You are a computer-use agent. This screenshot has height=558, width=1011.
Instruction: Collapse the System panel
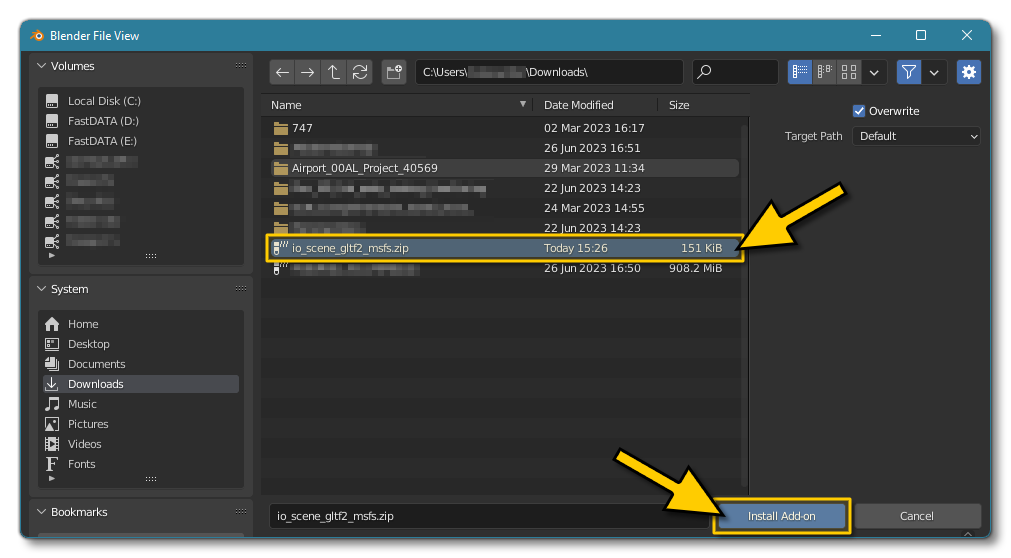click(42, 289)
